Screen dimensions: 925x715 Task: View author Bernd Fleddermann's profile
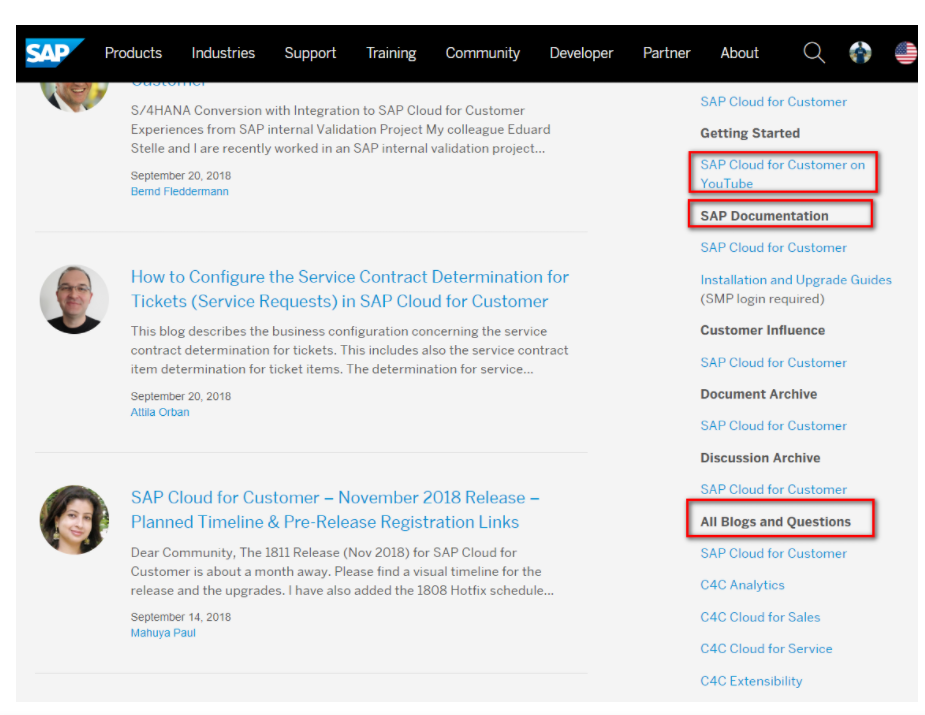179,191
